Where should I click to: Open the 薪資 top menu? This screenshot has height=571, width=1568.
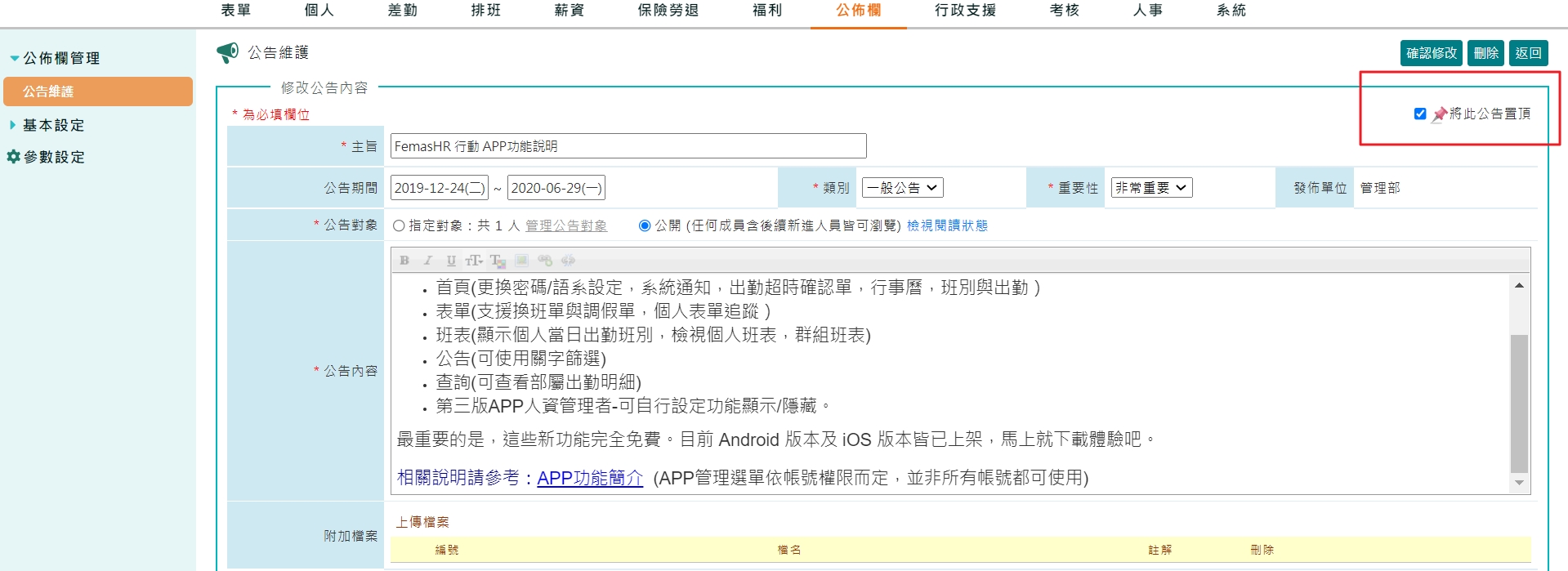tap(570, 11)
